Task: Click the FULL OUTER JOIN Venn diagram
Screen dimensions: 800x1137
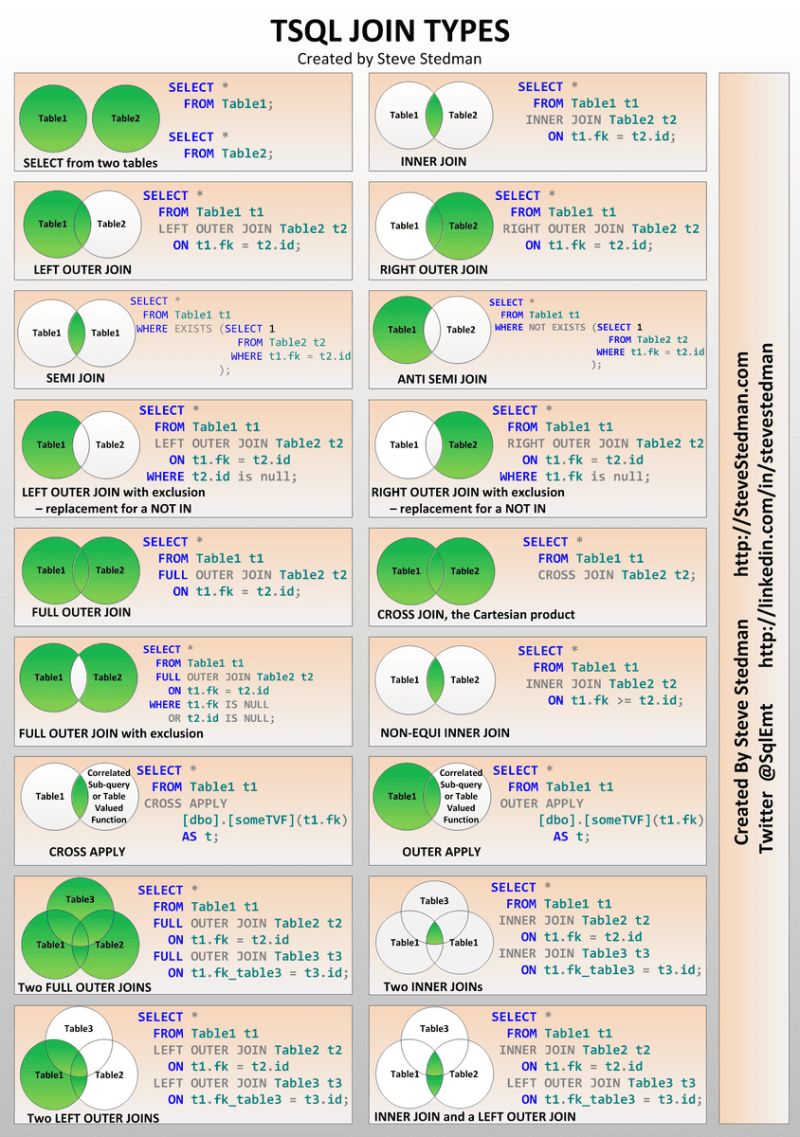Action: pos(78,570)
